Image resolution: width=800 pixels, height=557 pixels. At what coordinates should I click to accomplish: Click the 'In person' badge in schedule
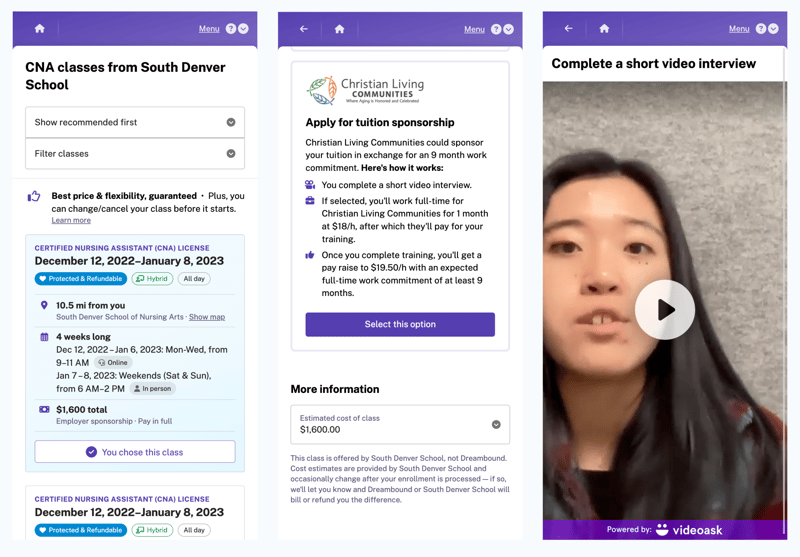click(152, 389)
